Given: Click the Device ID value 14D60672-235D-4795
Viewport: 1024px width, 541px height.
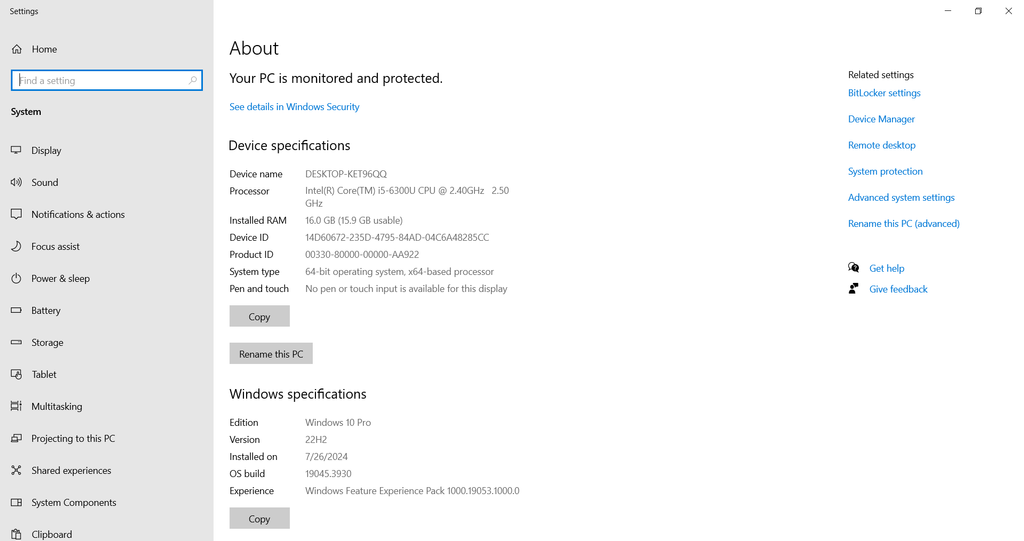Looking at the screenshot, I should pos(397,237).
